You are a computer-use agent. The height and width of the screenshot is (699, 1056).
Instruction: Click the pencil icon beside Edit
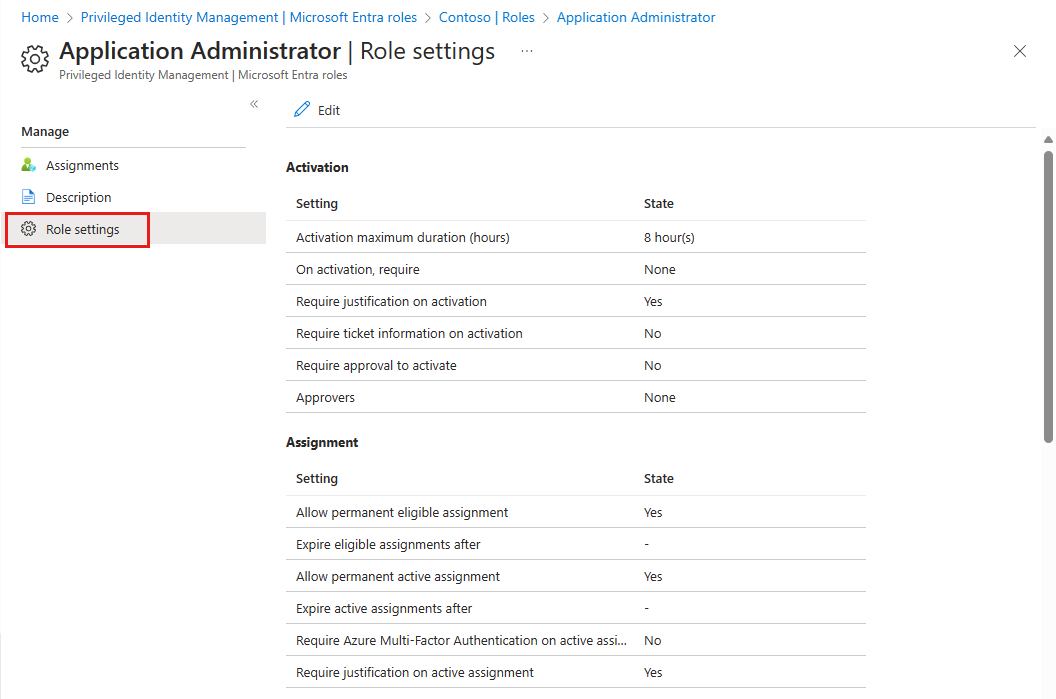pos(302,109)
